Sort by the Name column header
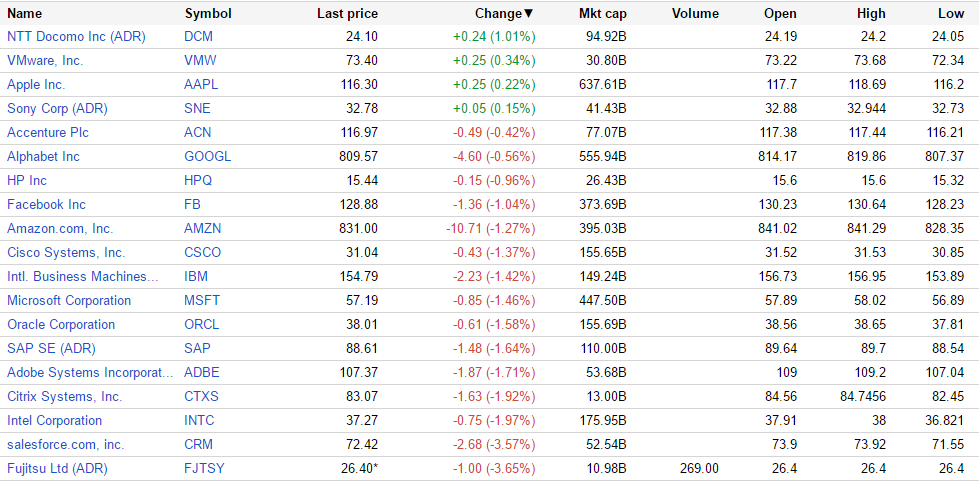The image size is (979, 483). pos(25,14)
